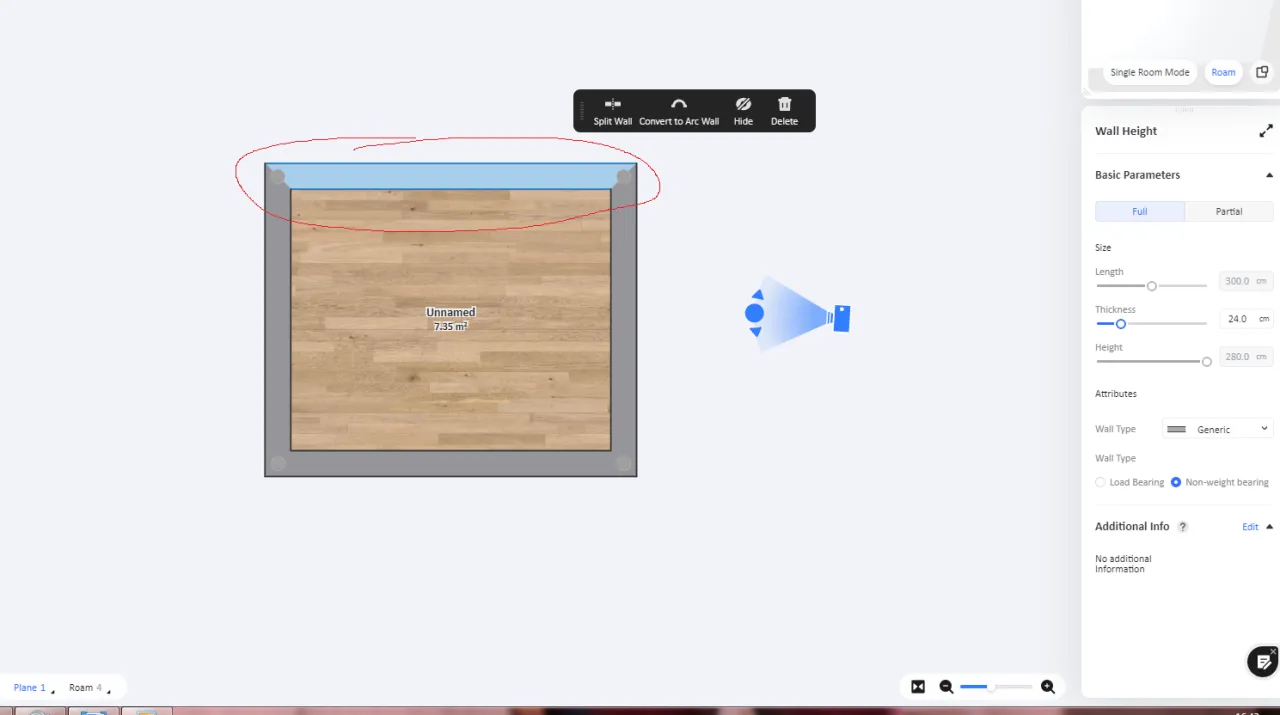Screen dimensions: 1280x715
Task: Click the Single Room Mode button
Action: (x=1149, y=72)
